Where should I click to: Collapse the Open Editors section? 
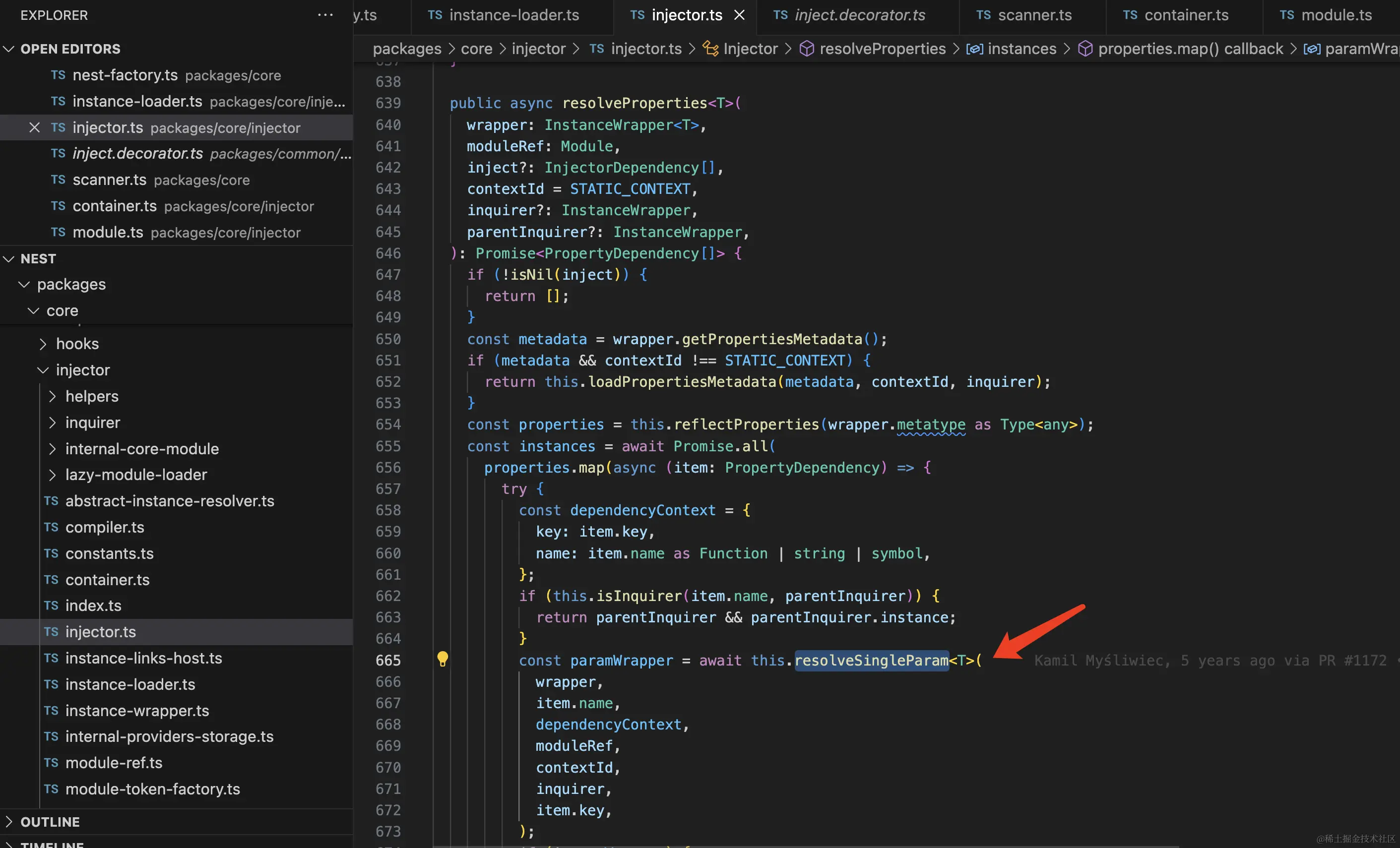point(9,49)
